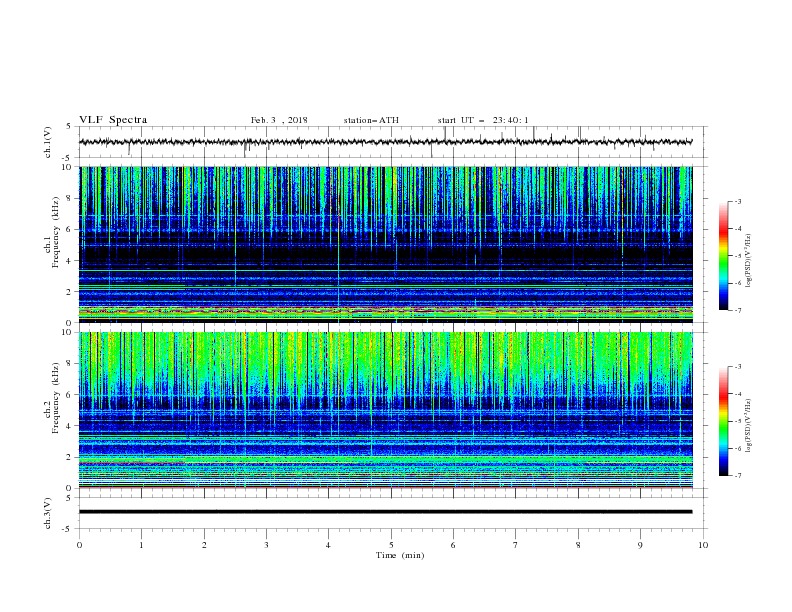This screenshot has height=612, width=792.
Task: Click the ch.3 flat black trace
Action: (x=386, y=512)
